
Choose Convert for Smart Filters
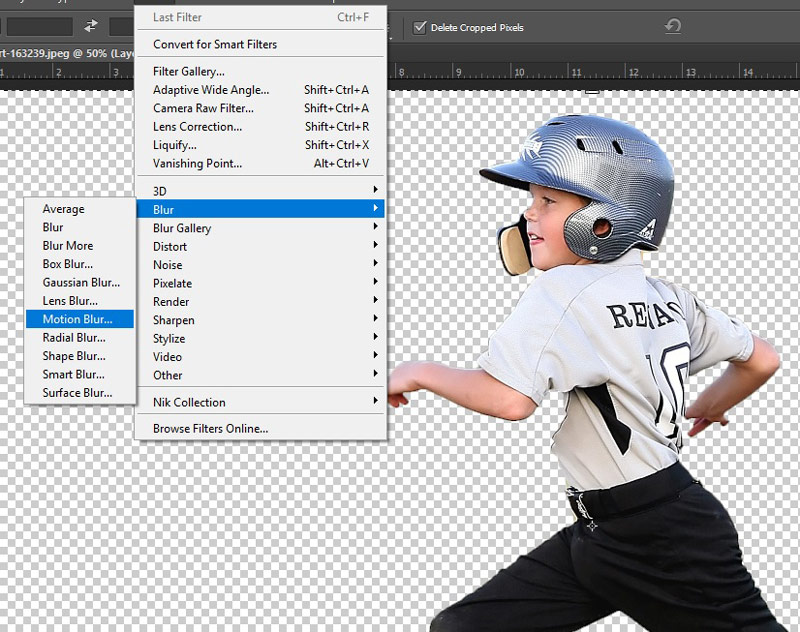click(215, 44)
